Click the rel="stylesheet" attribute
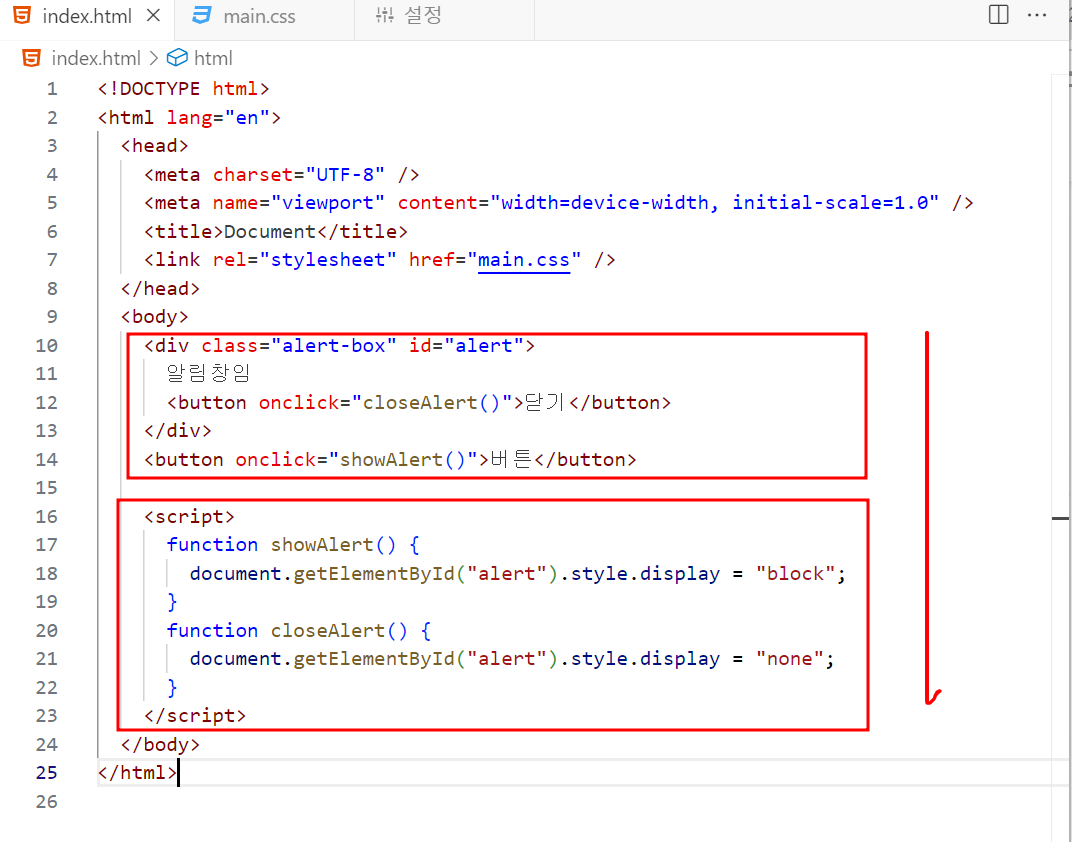Screen dimensions: 1072x842 [x=304, y=260]
